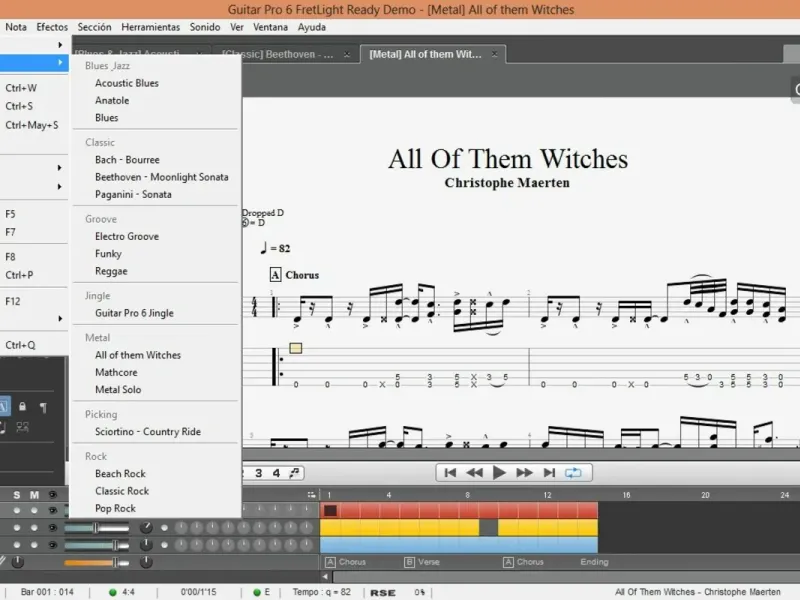Screen dimensions: 800x600
Task: Mute the yellow track
Action: 34,528
